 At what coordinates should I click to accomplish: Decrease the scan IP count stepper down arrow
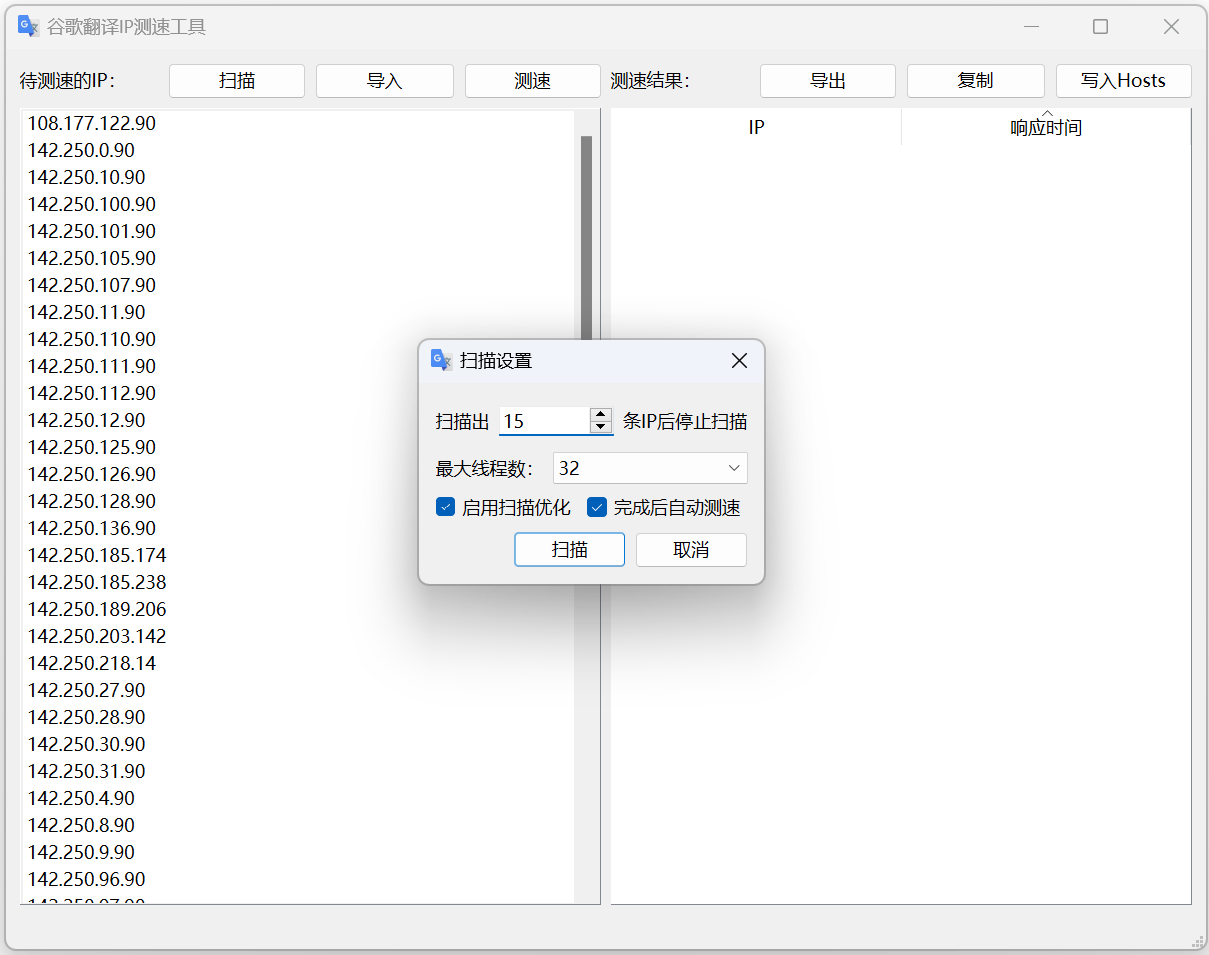point(600,427)
